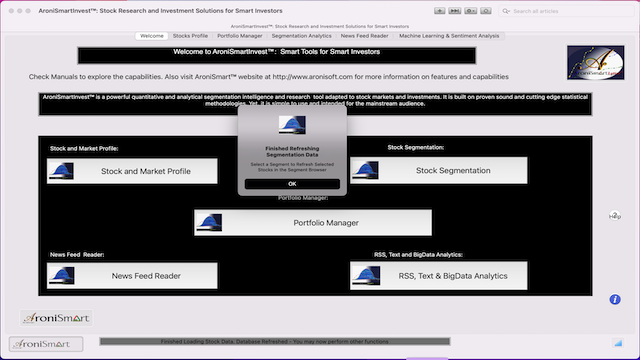The height and width of the screenshot is (360, 640).
Task: Click the Search all articles field
Action: (566, 11)
